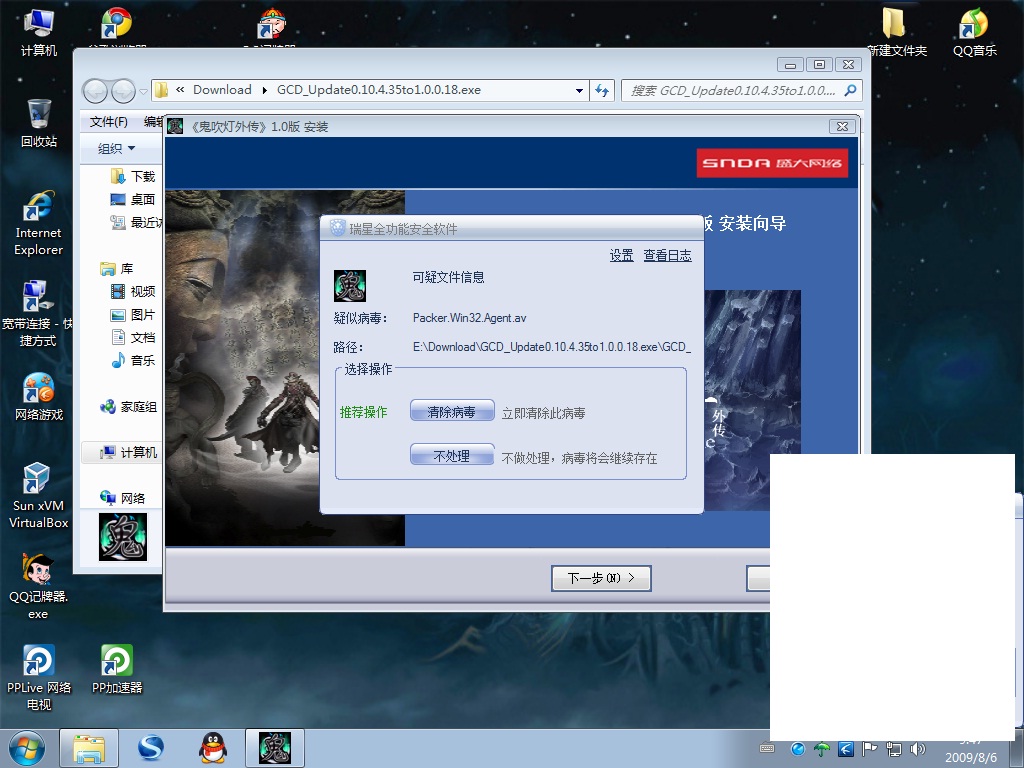Image resolution: width=1024 pixels, height=768 pixels.
Task: Click the Explorer forward button
Action: (x=123, y=91)
